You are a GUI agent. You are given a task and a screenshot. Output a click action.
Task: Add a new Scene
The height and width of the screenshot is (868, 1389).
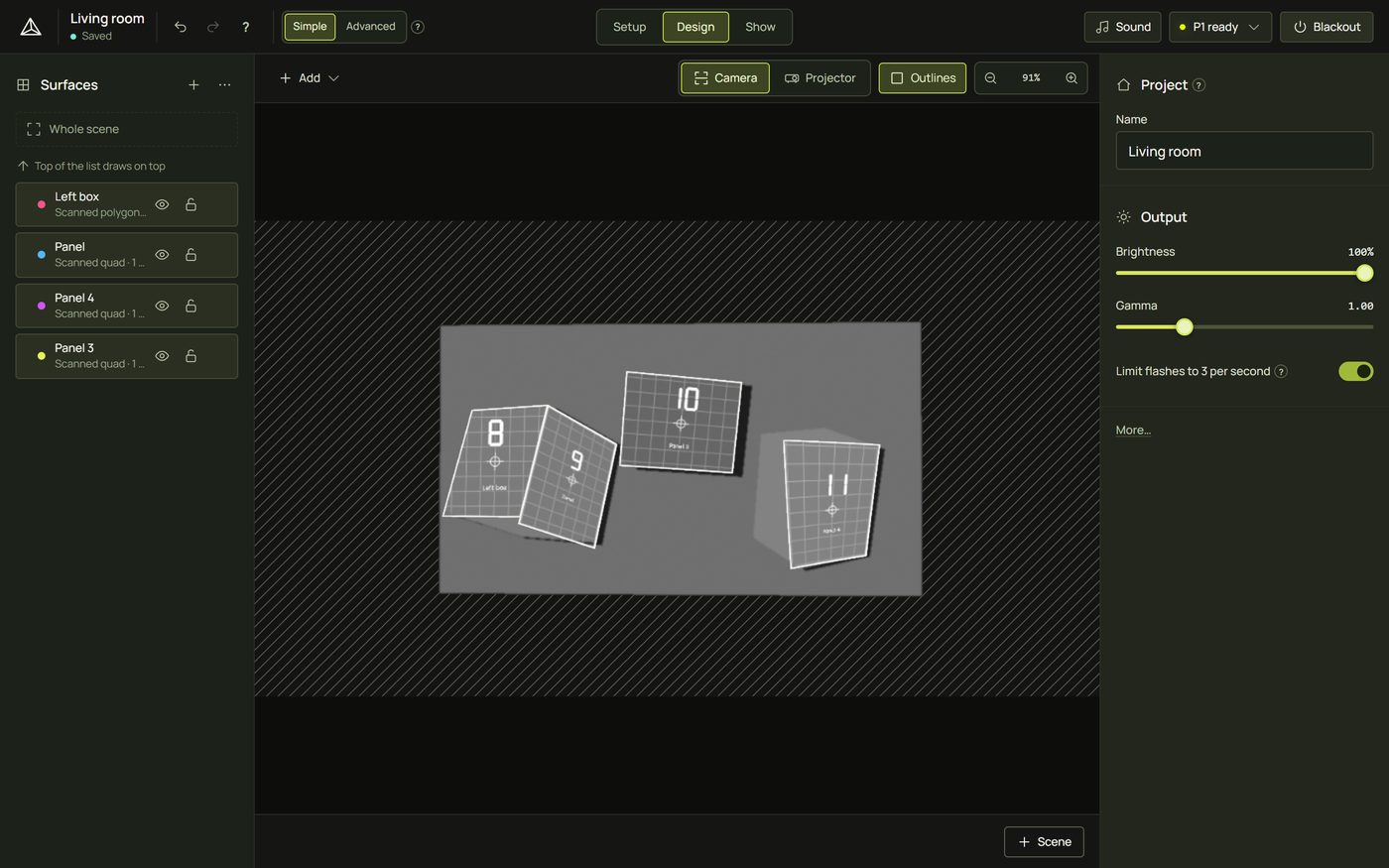coord(1044,841)
